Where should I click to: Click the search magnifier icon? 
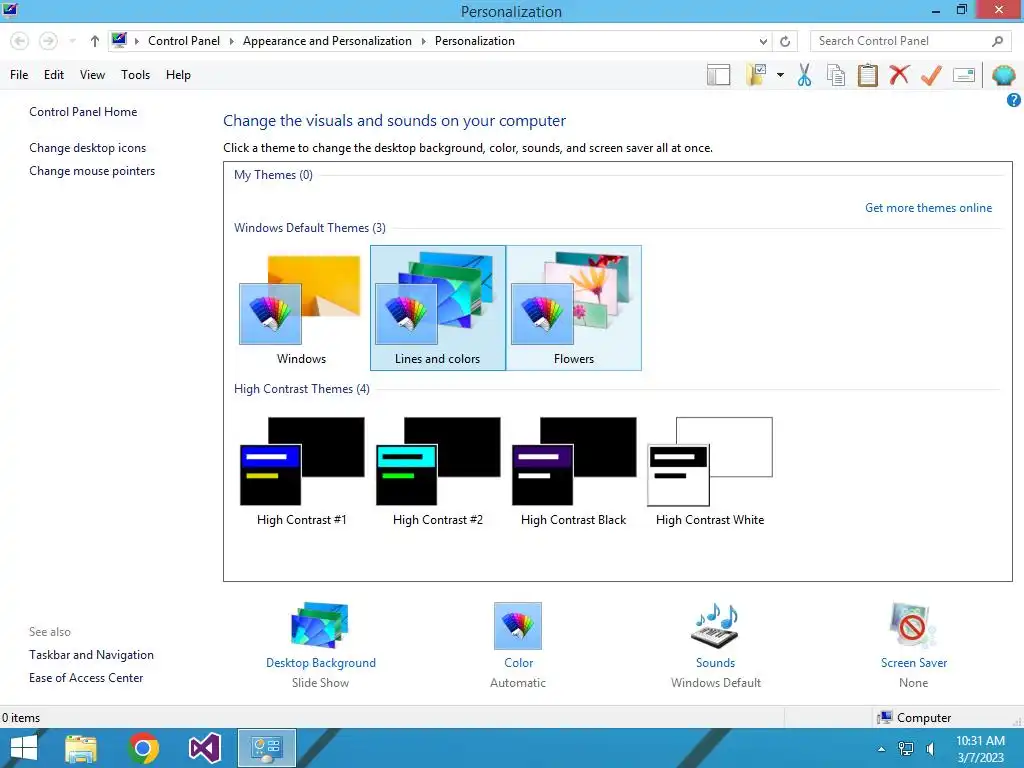coord(997,41)
